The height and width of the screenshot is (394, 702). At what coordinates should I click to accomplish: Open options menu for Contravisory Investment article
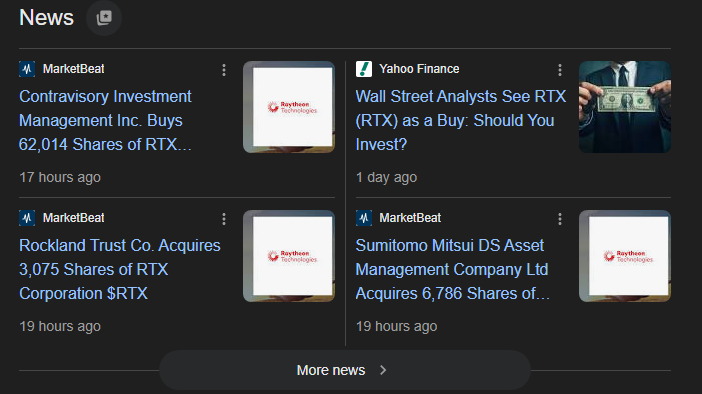tap(224, 70)
